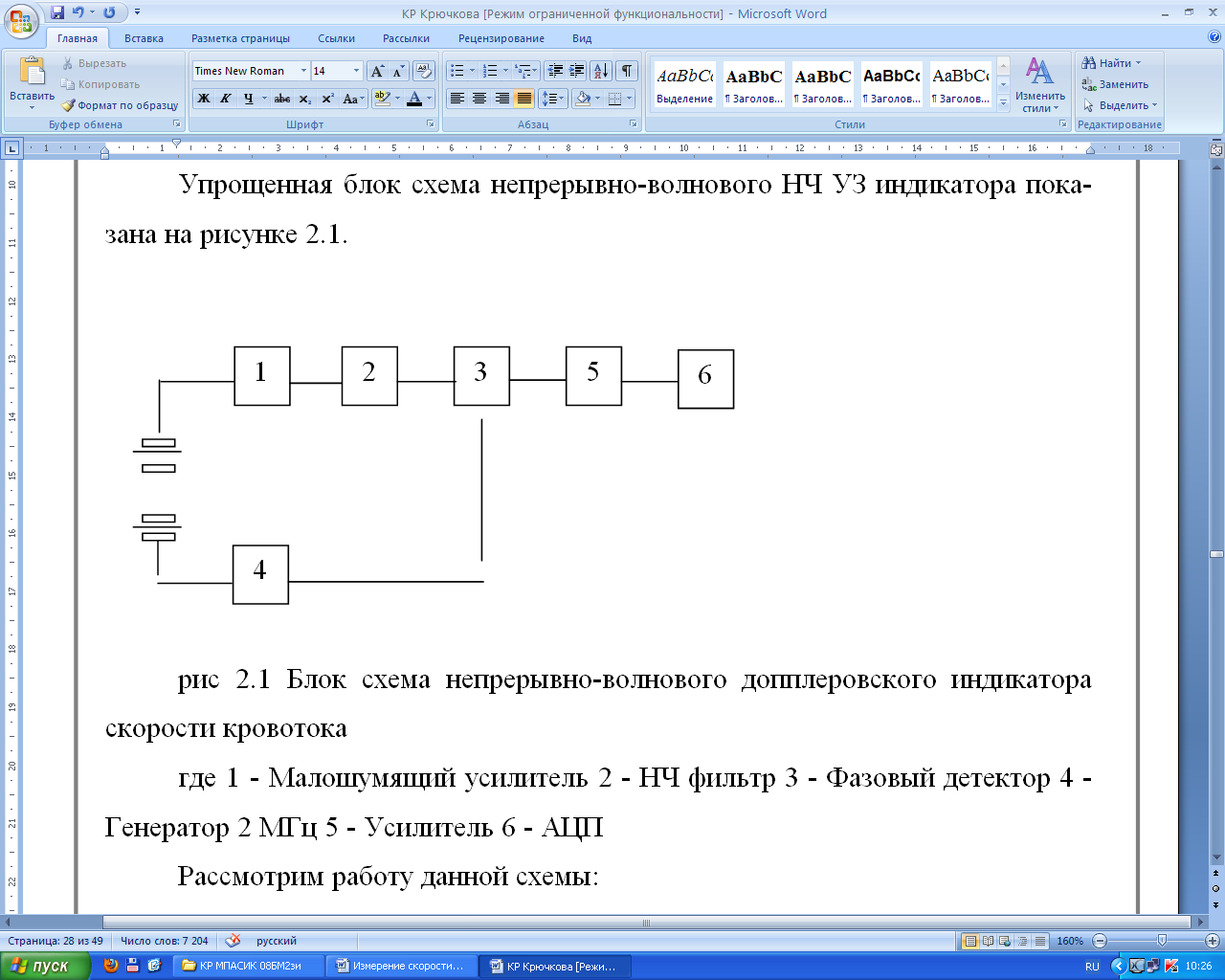Clear formatting with eraser icon
This screenshot has width=1225, height=980.
pyautogui.click(x=424, y=71)
